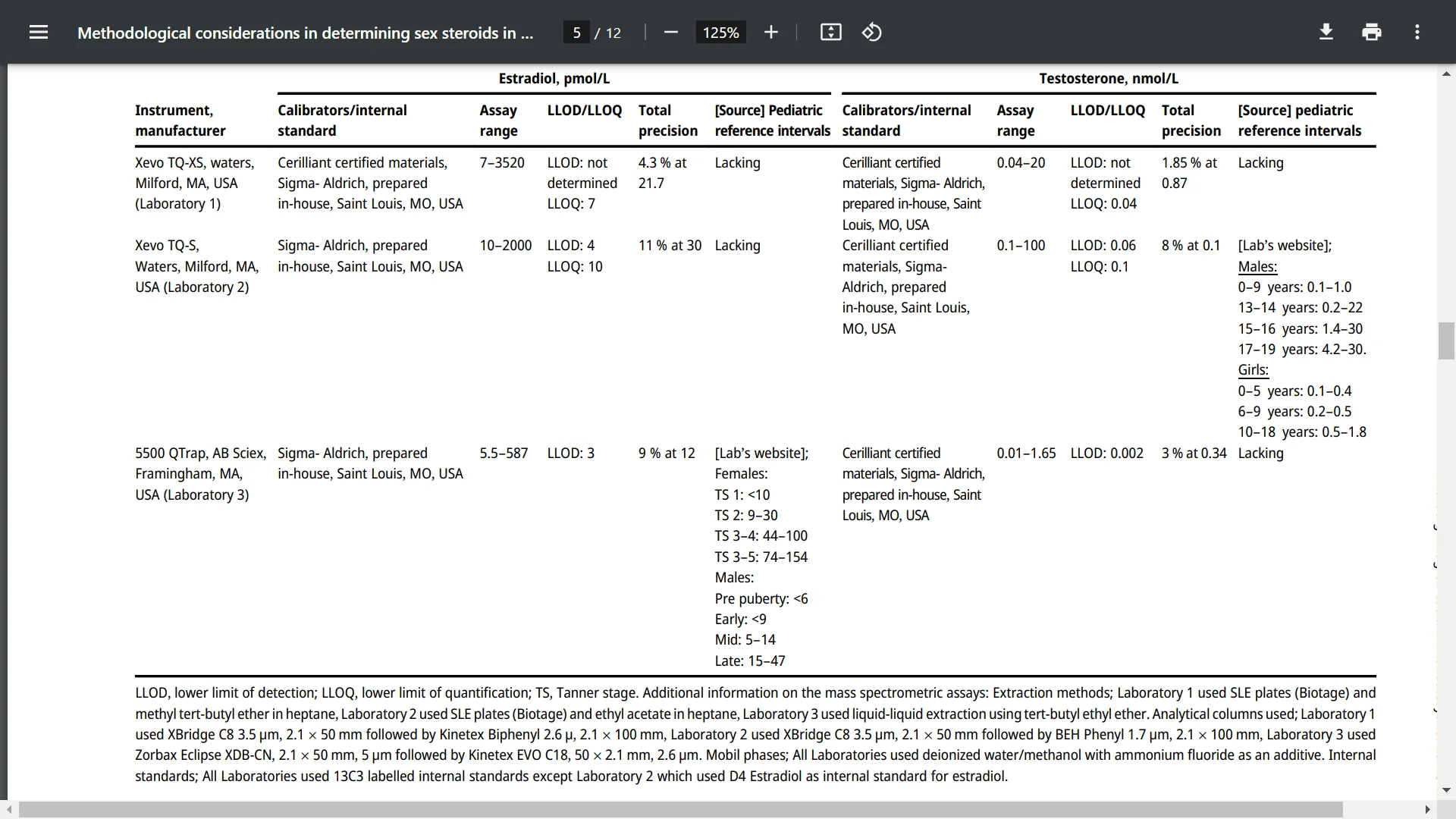
Task: Click the 'Females:' reference interval line
Action: (x=741, y=473)
